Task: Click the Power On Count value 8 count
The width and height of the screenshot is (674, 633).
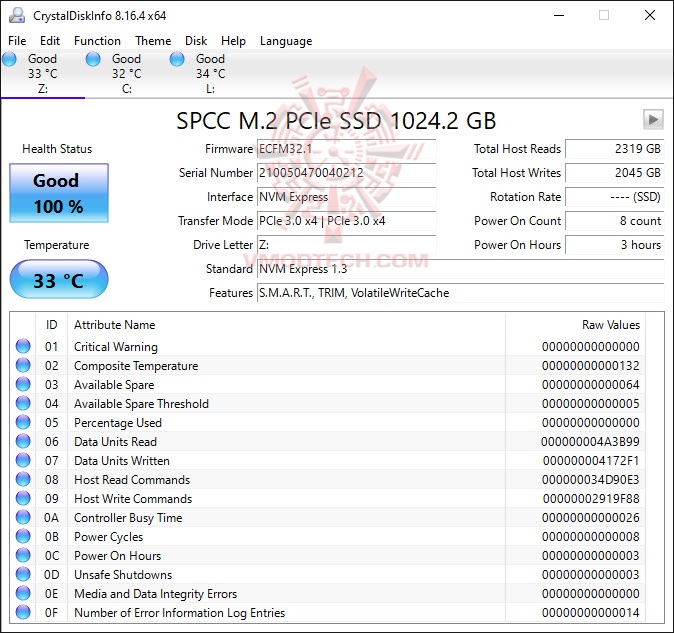Action: (x=615, y=221)
